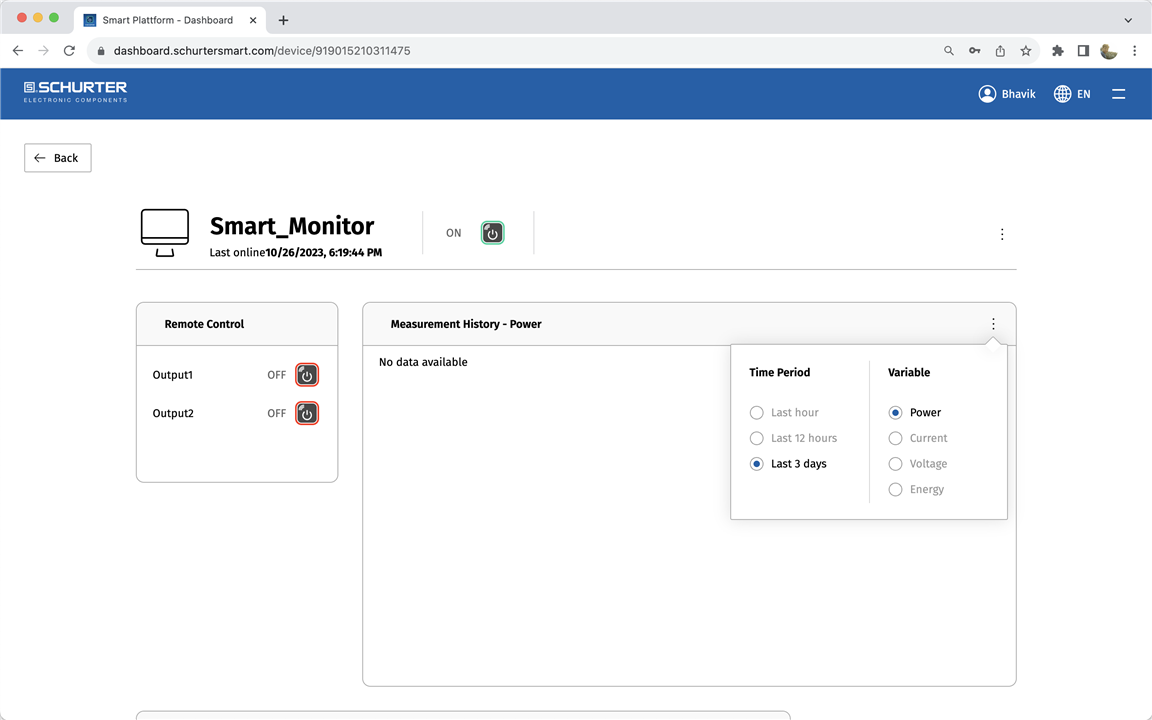The width and height of the screenshot is (1152, 720).
Task: Click Measurement History - Power heading
Action: [466, 324]
